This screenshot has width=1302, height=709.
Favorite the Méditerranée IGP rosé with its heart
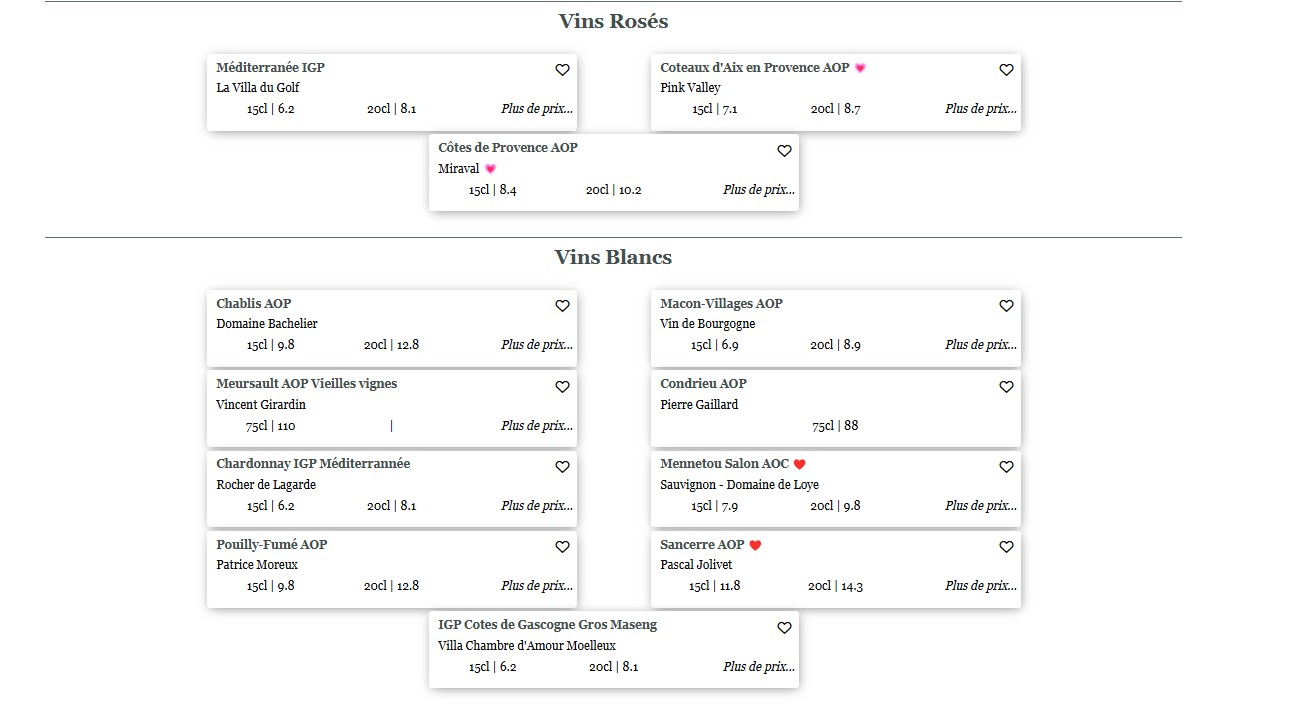pyautogui.click(x=562, y=70)
